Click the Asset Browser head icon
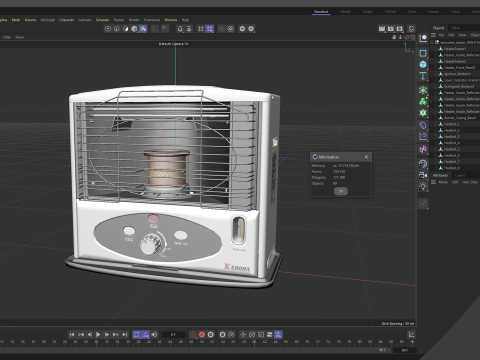 pos(411,29)
